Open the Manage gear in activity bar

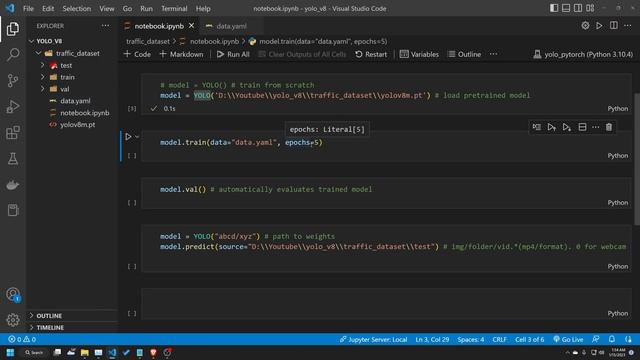[x=13, y=320]
